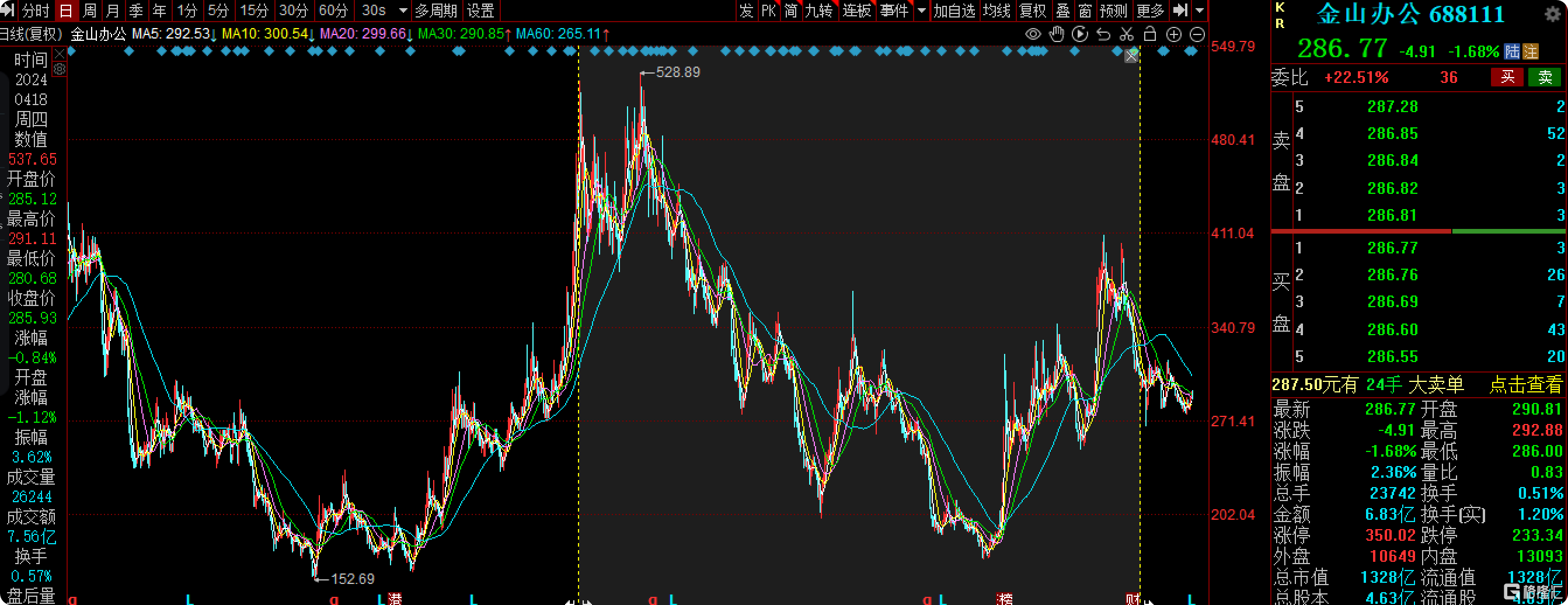Click the 金山办公 688111 stock title
The width and height of the screenshot is (1568, 605).
tap(1410, 14)
